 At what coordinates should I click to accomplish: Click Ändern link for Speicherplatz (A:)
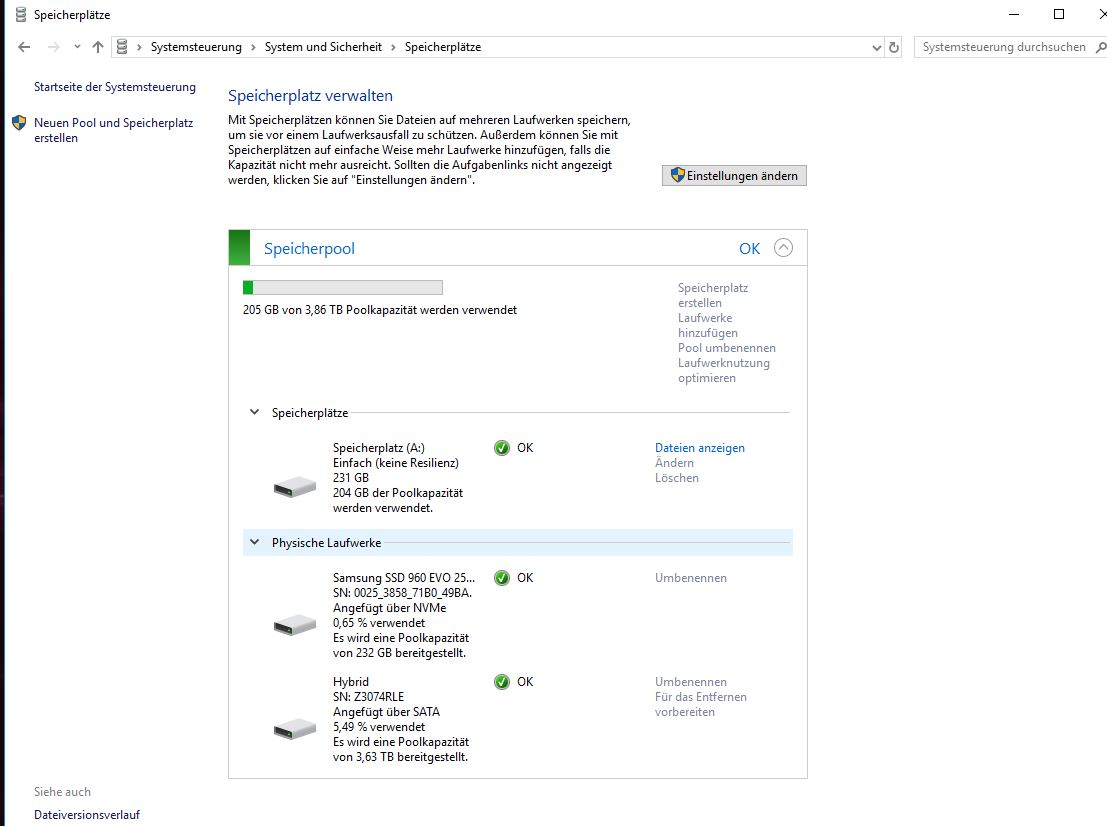tap(674, 462)
